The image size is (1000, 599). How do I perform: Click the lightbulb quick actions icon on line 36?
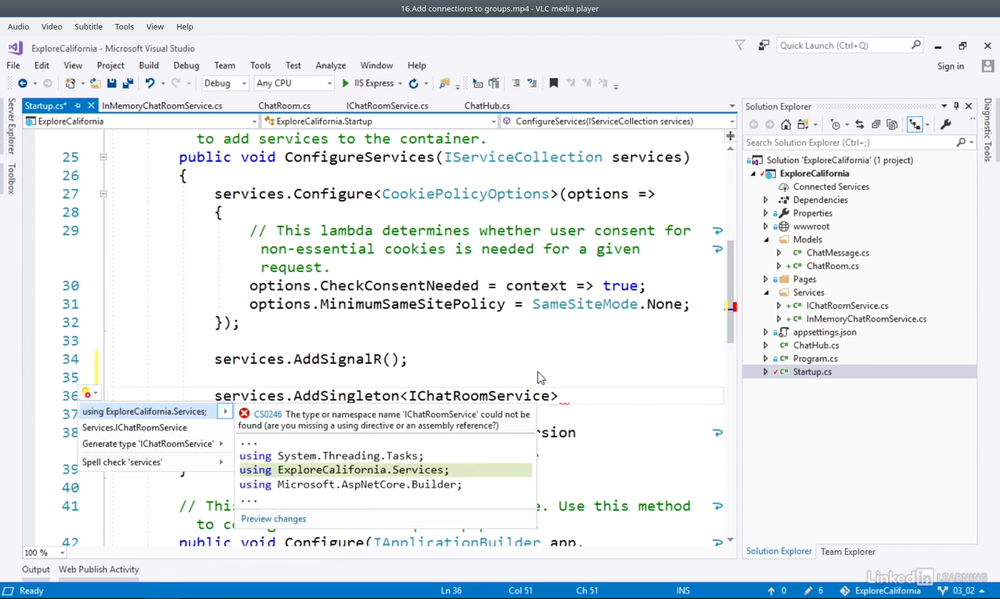(87, 394)
